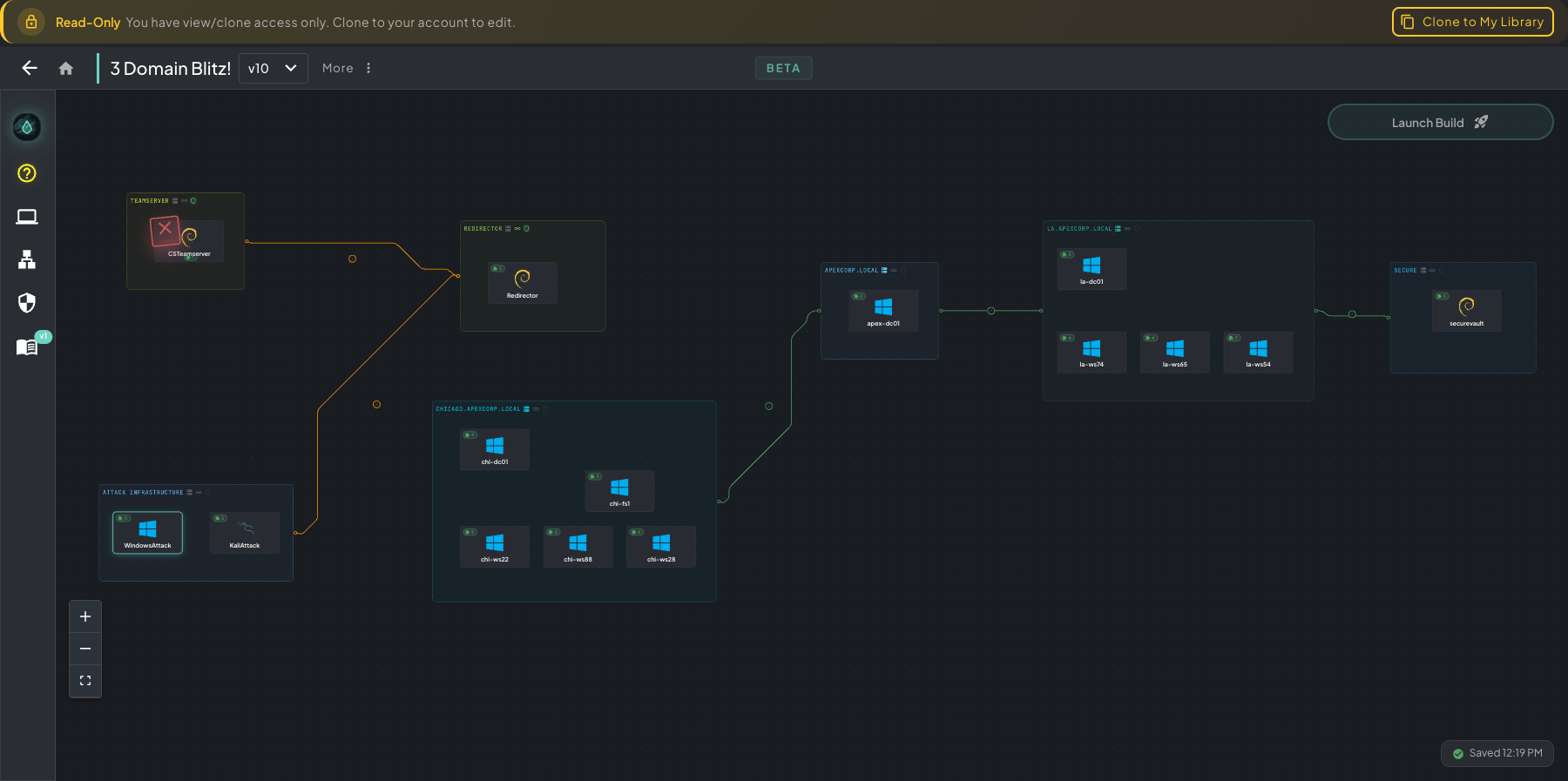Select the Redirector node
This screenshot has height=781, width=1568.
coord(523,283)
